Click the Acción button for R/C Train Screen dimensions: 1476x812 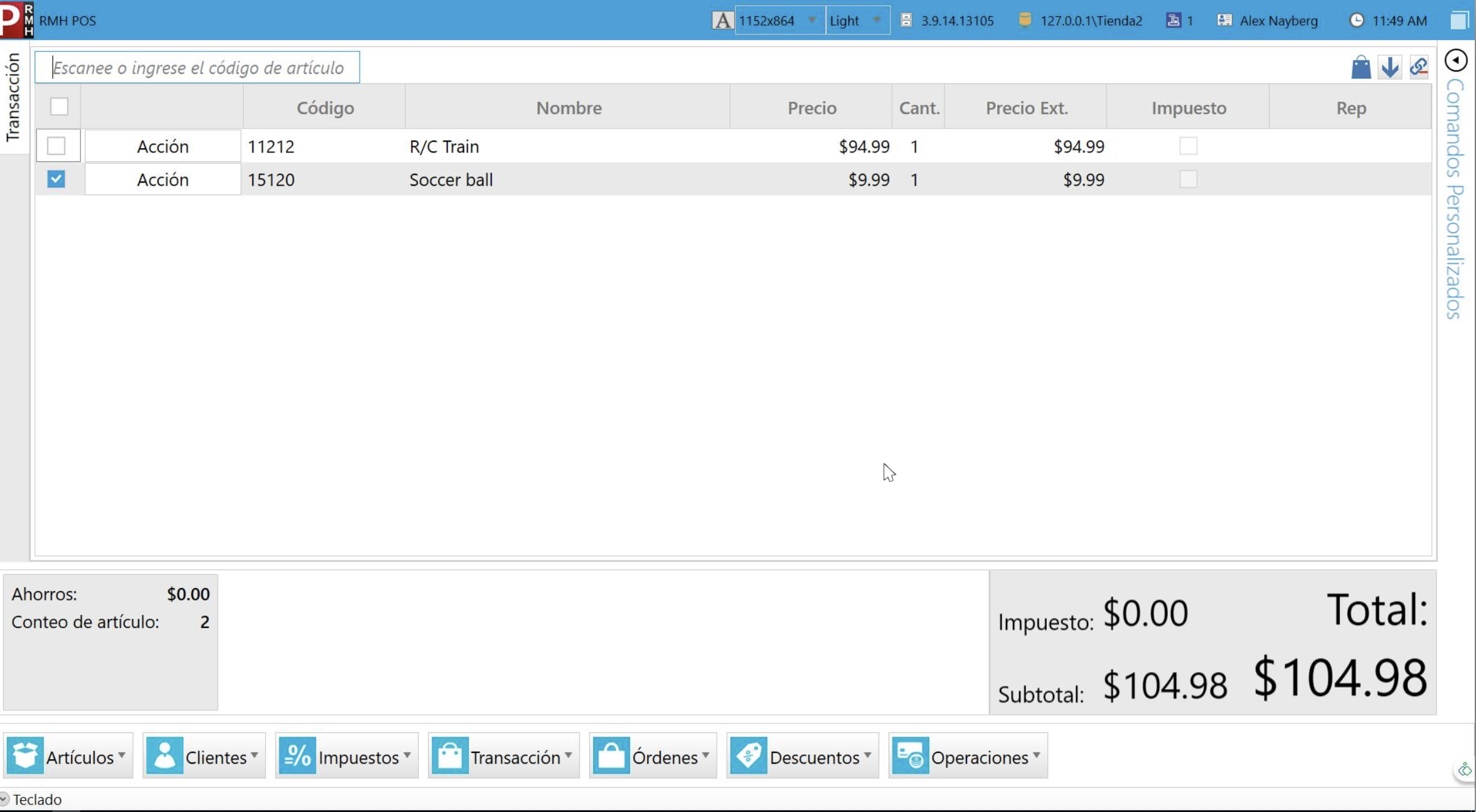tap(163, 146)
